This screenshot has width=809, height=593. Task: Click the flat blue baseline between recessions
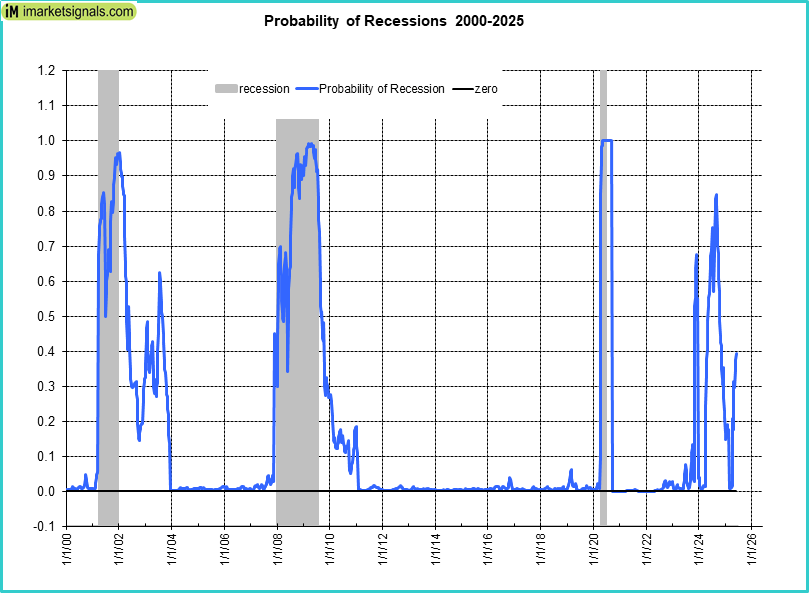click(450, 488)
